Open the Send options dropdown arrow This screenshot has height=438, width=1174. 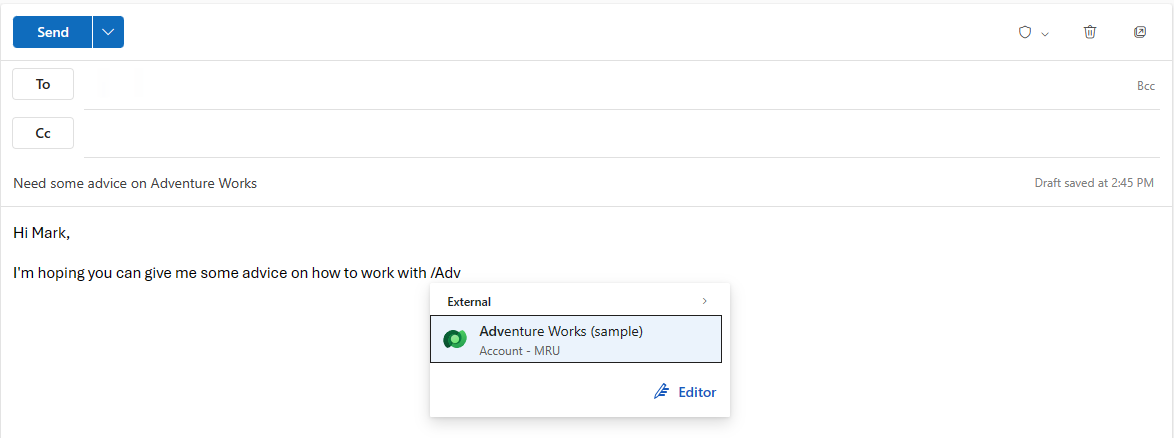coord(109,32)
